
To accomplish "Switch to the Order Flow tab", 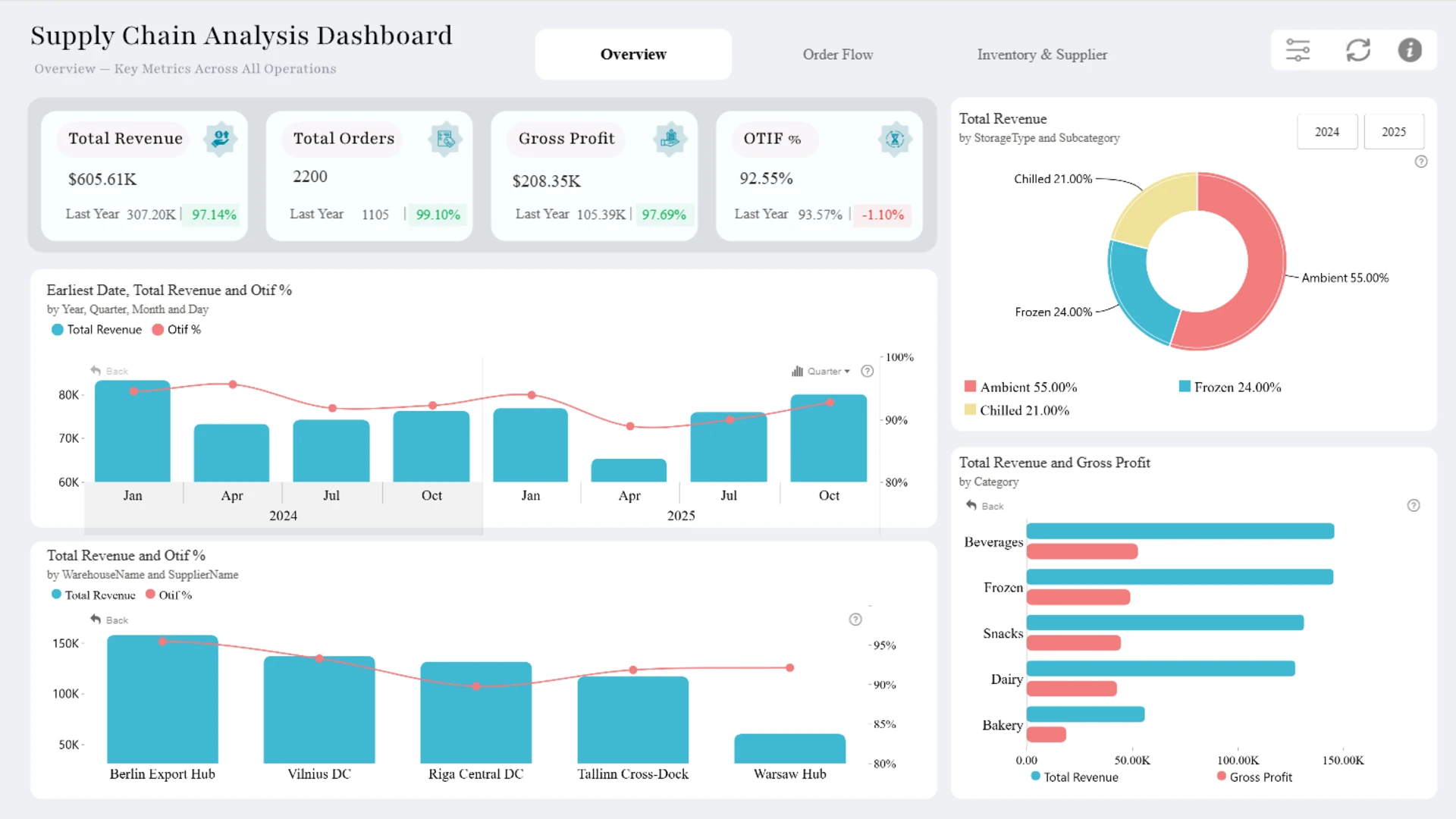I will pos(838,55).
